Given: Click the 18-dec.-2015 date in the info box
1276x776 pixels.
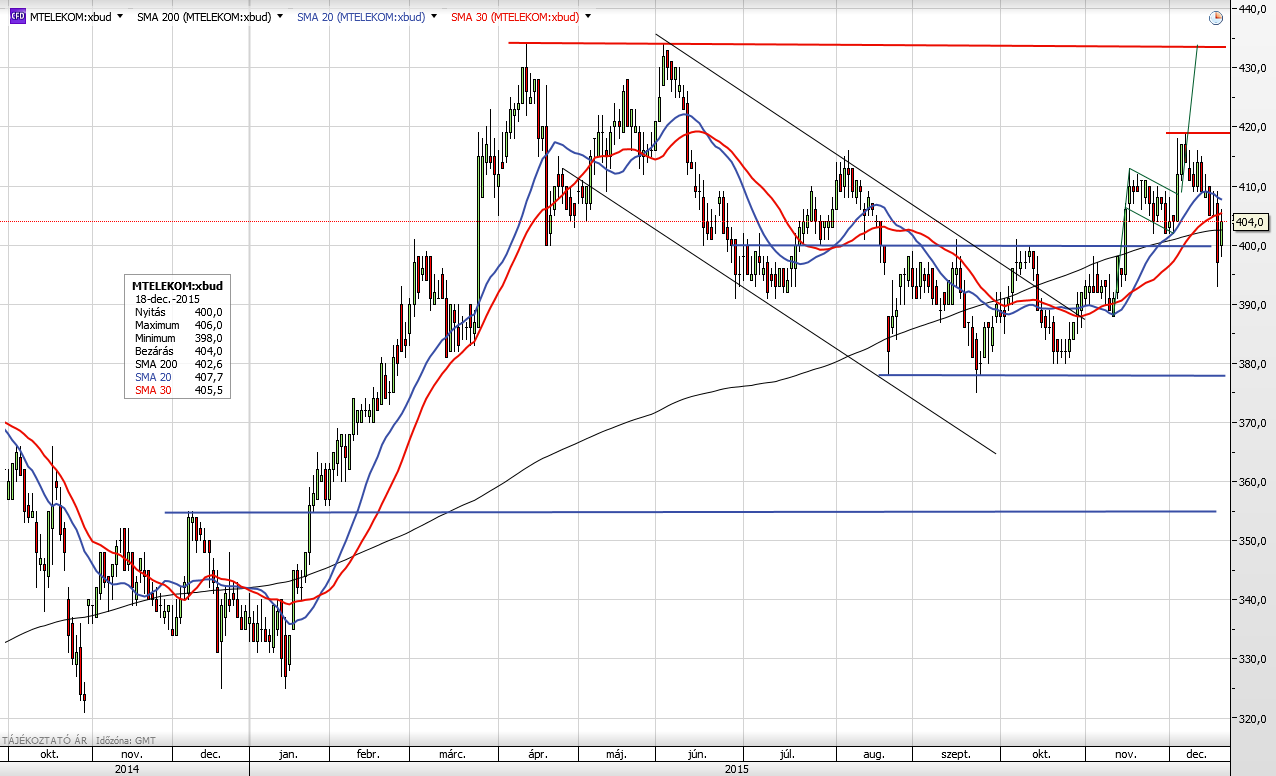Looking at the screenshot, I should 169,299.
